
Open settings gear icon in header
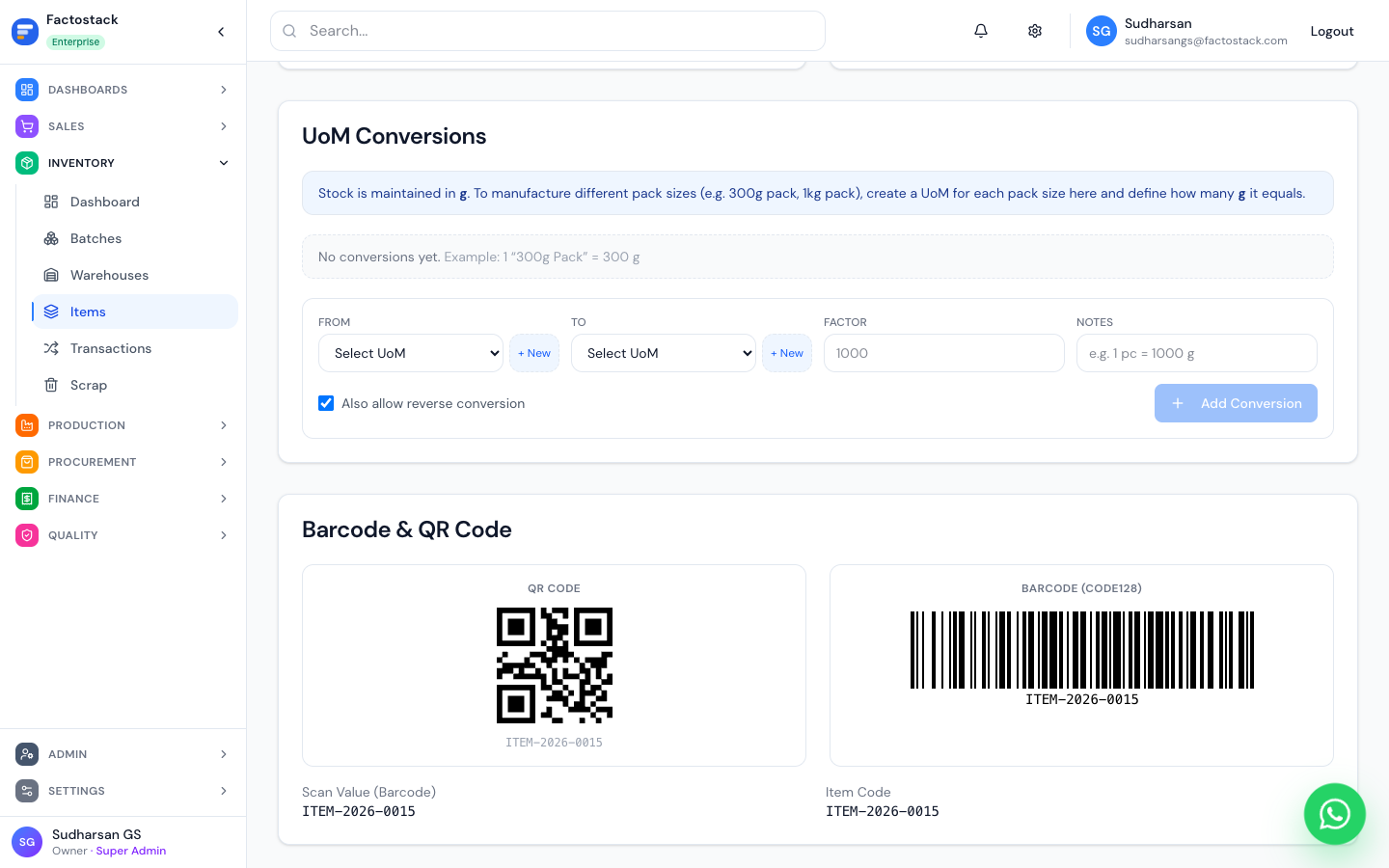(1035, 31)
